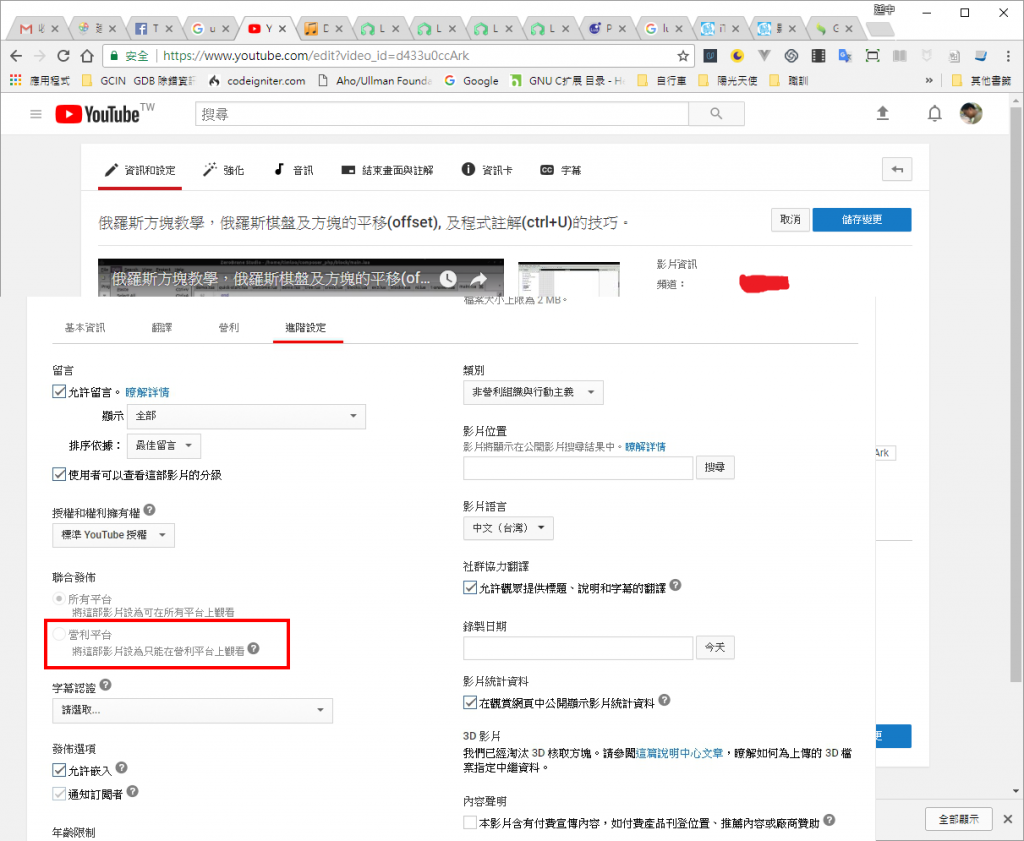Viewport: 1024px width, 841px height.
Task: Open the YouTube hamburger guide menu
Action: [36, 114]
